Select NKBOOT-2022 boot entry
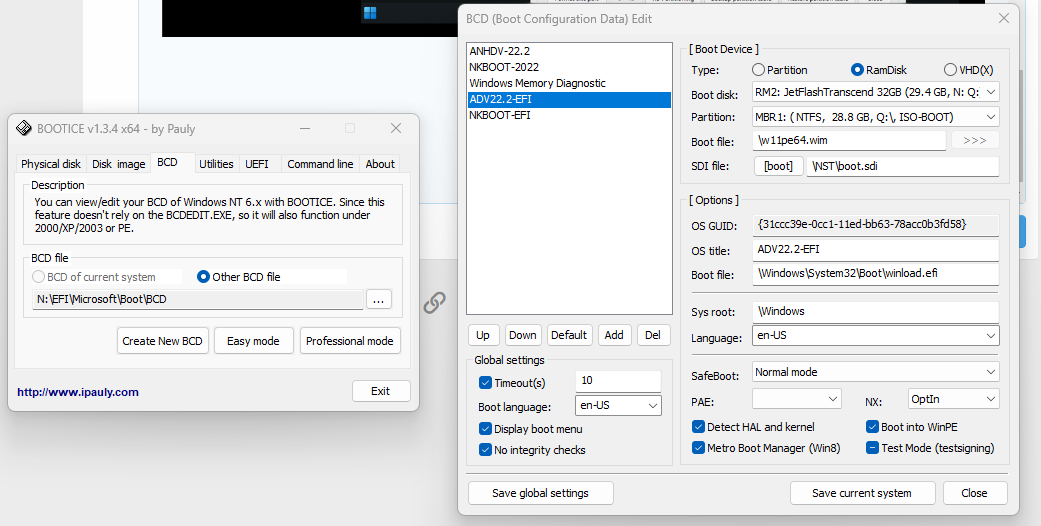 click(x=569, y=67)
